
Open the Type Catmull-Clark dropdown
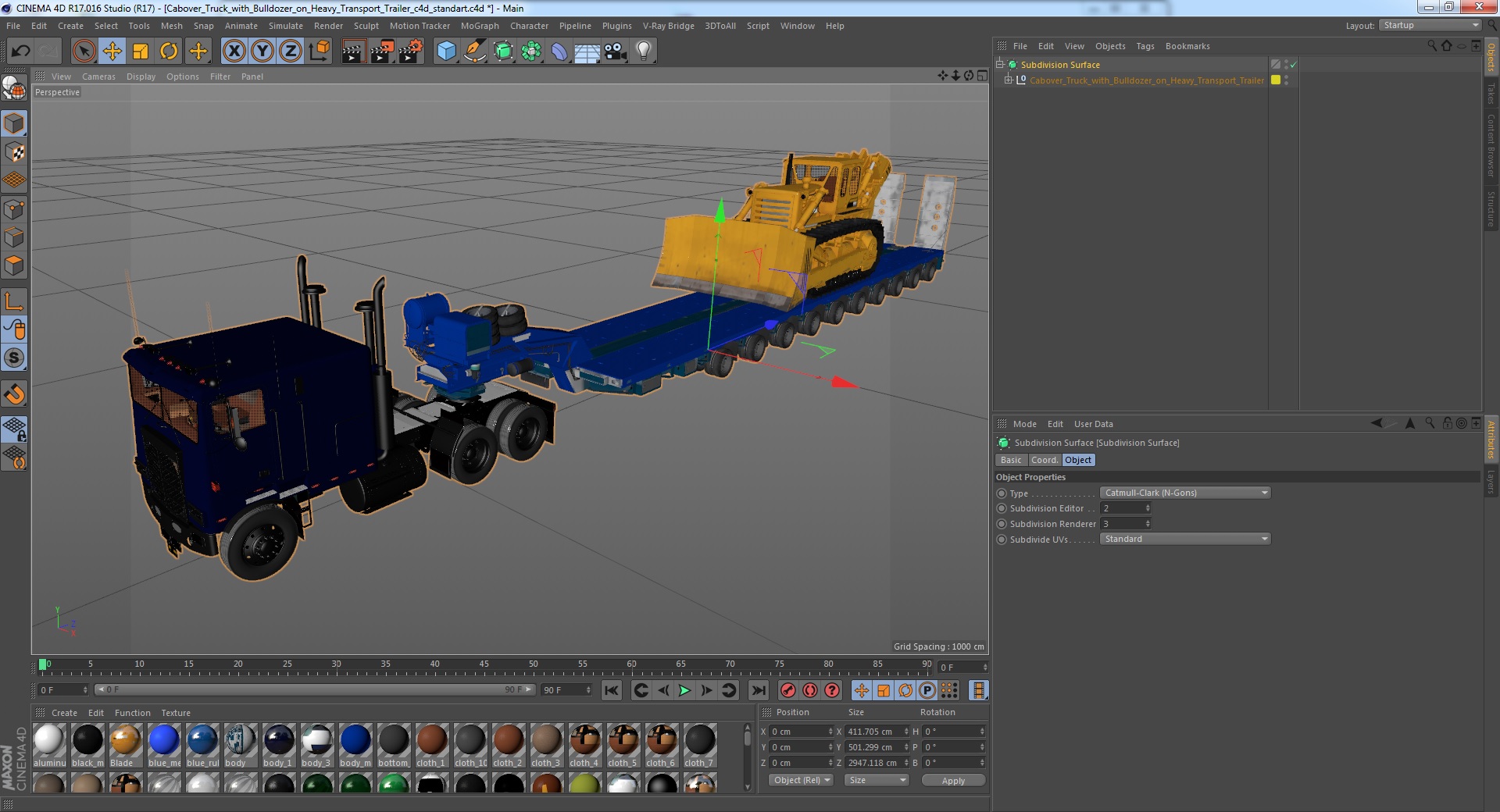tap(1185, 493)
